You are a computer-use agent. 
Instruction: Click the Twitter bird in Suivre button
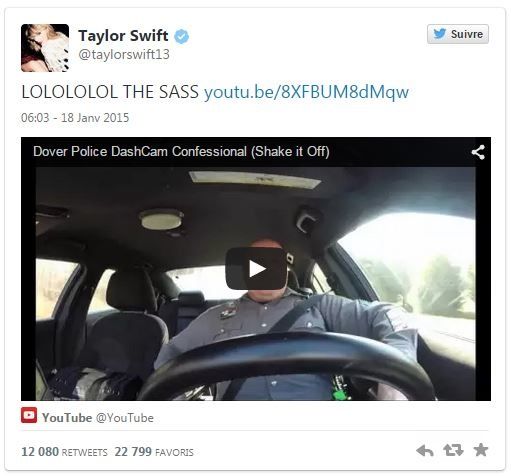(439, 34)
